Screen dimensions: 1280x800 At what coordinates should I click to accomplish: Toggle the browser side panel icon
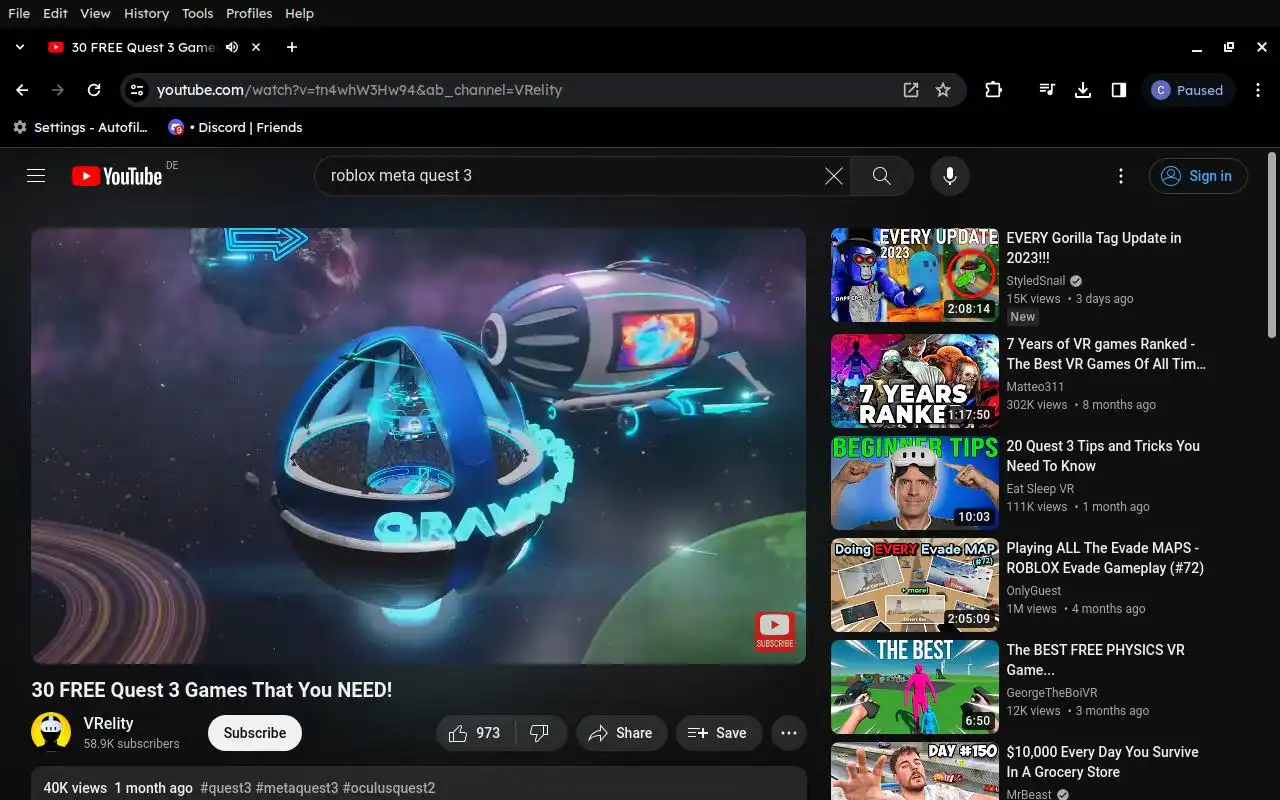click(x=1119, y=90)
